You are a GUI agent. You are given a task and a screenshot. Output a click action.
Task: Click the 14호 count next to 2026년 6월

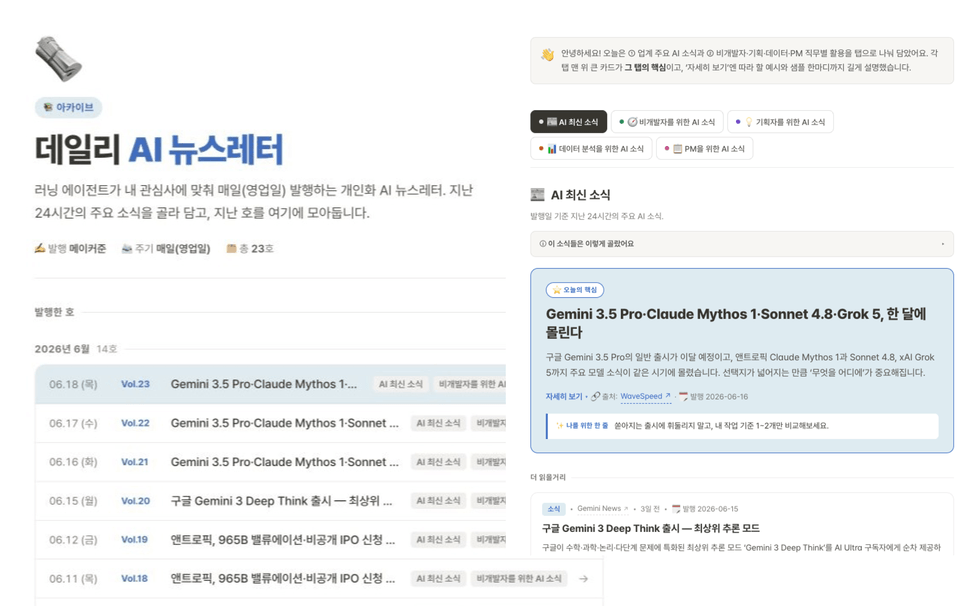click(x=107, y=349)
